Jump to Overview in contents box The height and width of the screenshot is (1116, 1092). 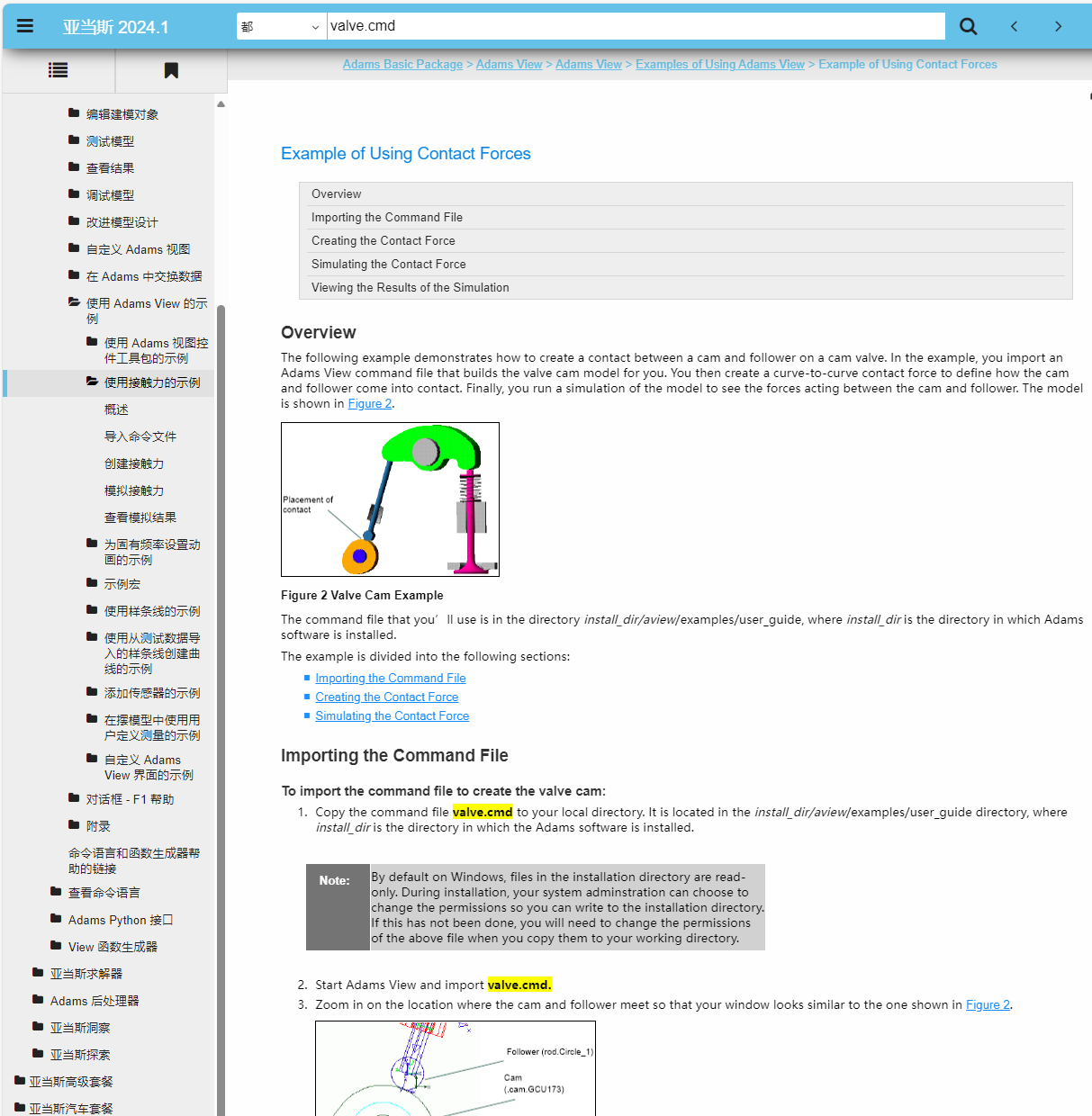point(337,193)
